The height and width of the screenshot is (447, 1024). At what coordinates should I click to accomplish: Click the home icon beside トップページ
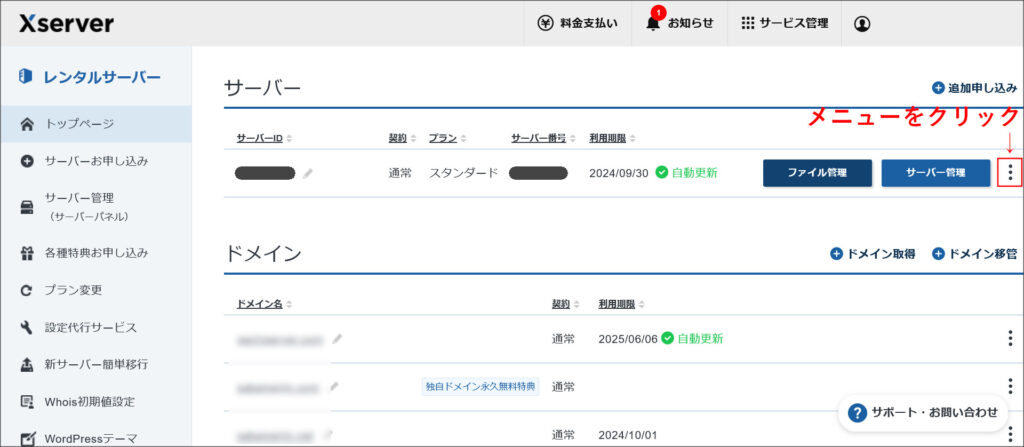pyautogui.click(x=27, y=124)
